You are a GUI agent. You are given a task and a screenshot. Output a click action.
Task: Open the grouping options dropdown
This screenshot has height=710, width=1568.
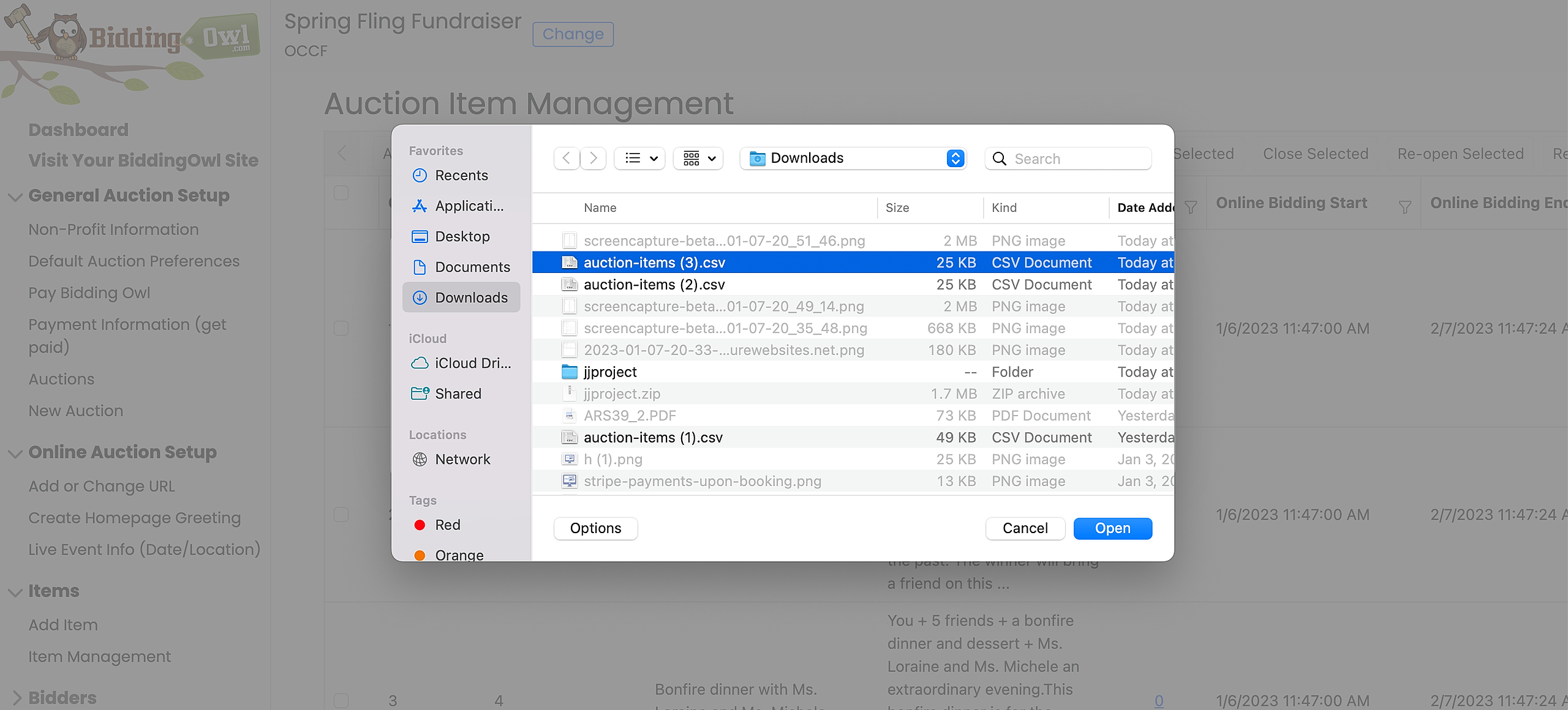tap(698, 159)
